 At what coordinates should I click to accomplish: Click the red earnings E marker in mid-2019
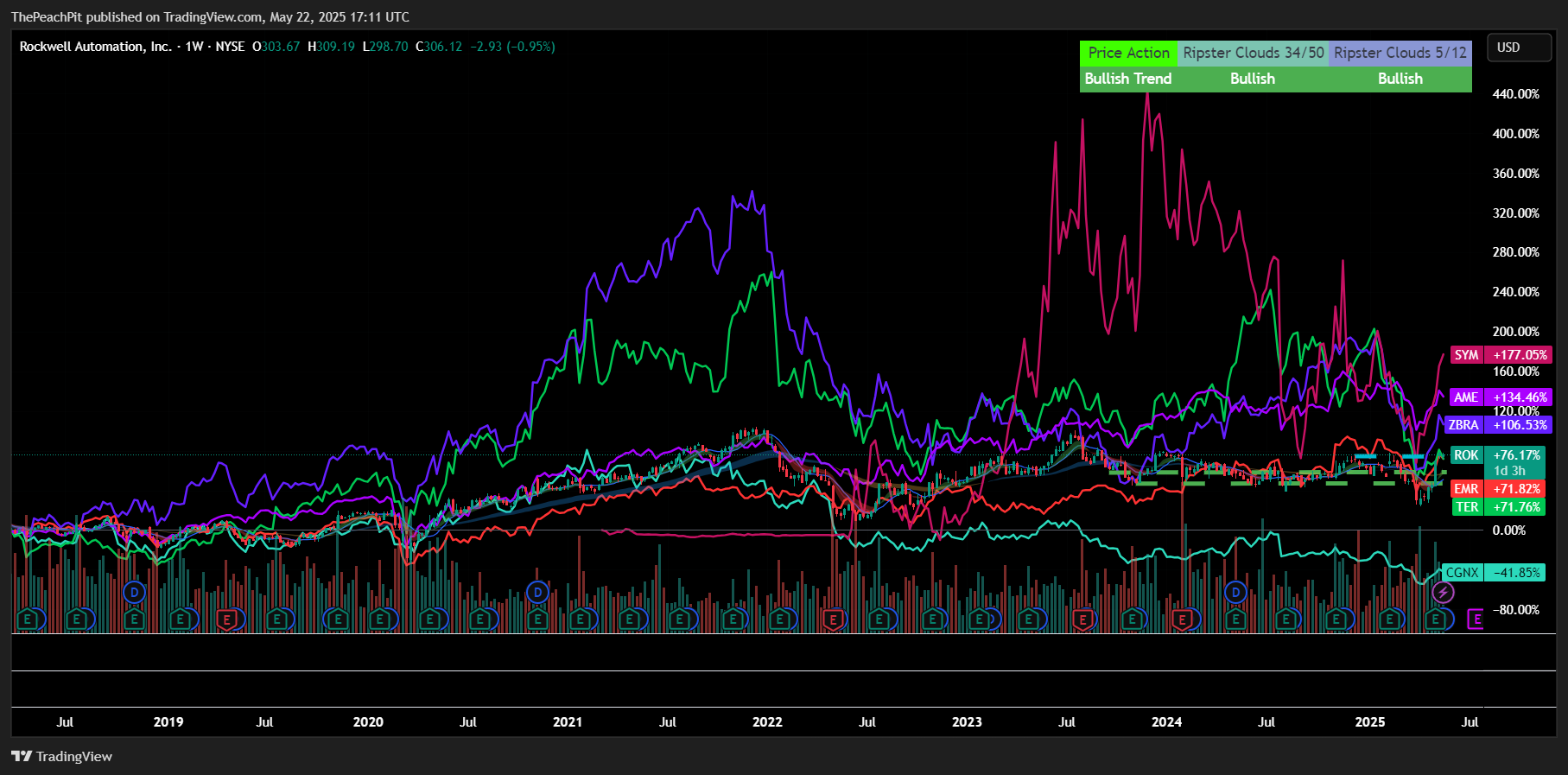[x=226, y=619]
